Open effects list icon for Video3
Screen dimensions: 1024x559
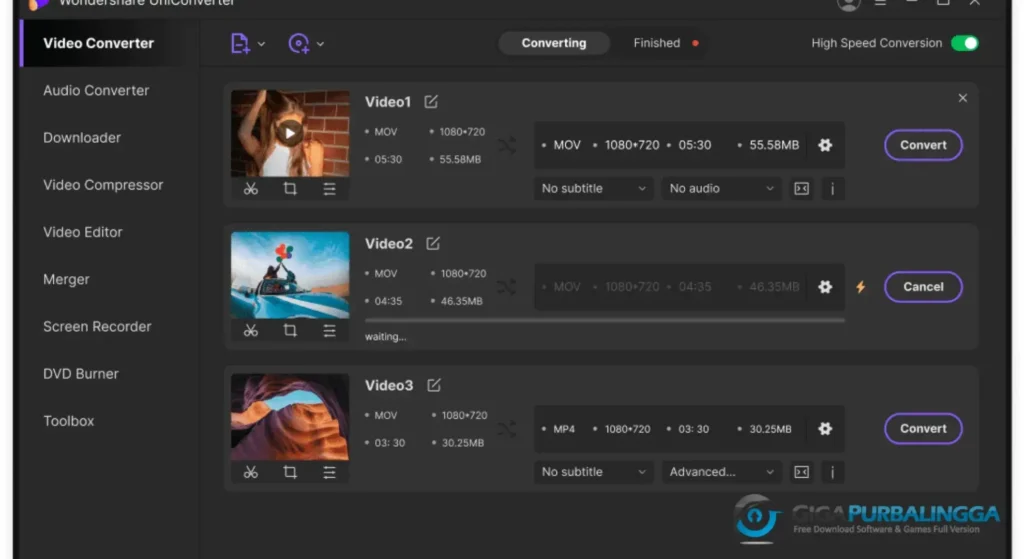(x=329, y=472)
